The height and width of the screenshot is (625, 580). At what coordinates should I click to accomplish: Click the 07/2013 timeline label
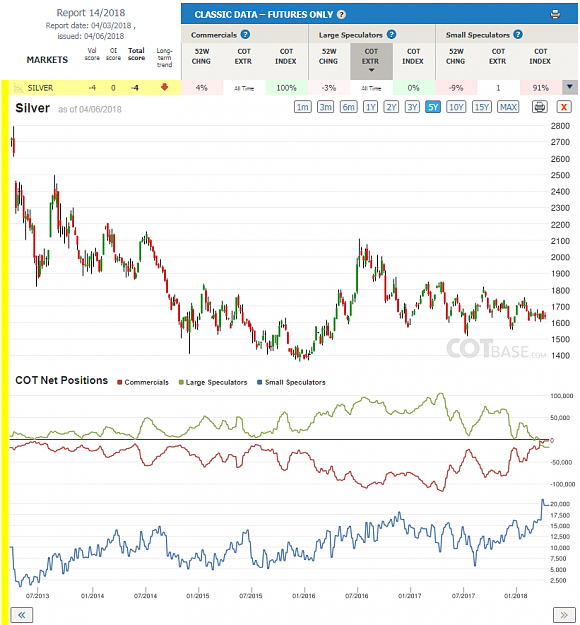click(37, 596)
